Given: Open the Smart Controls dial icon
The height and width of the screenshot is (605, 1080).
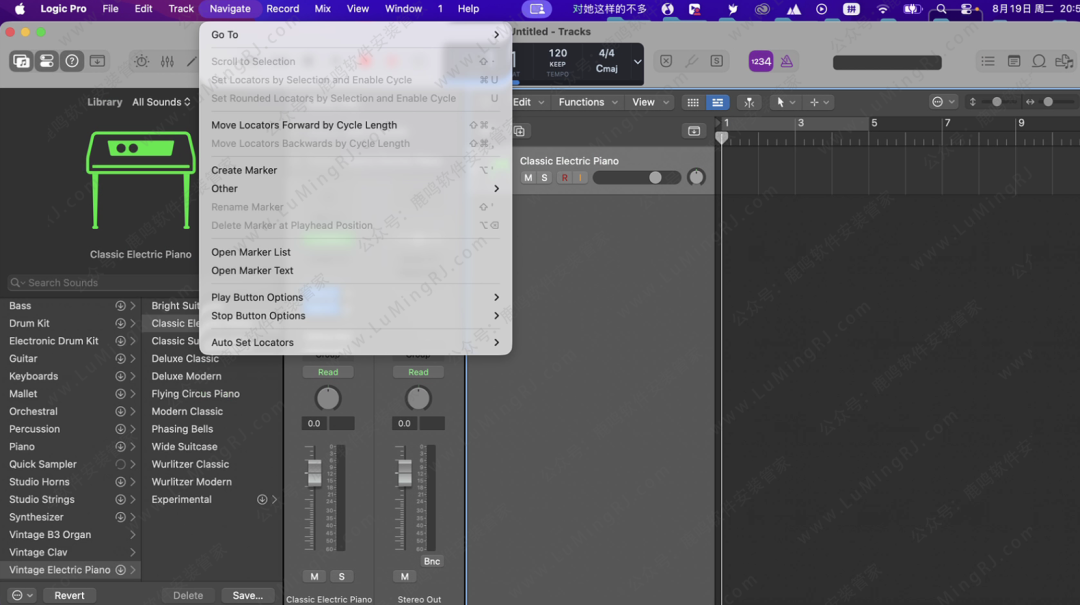Looking at the screenshot, I should 142,62.
